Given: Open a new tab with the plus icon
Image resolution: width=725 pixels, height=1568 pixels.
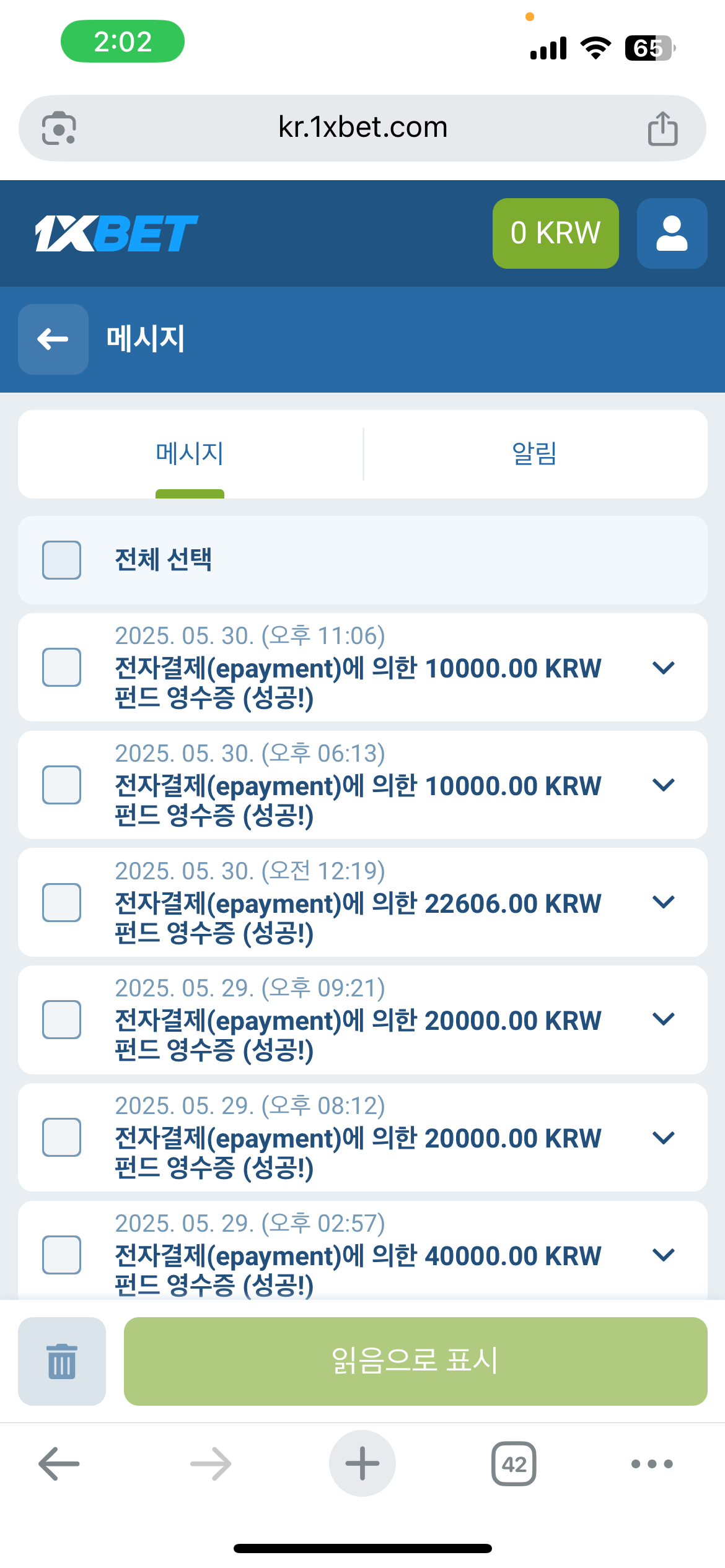Looking at the screenshot, I should tap(362, 1463).
